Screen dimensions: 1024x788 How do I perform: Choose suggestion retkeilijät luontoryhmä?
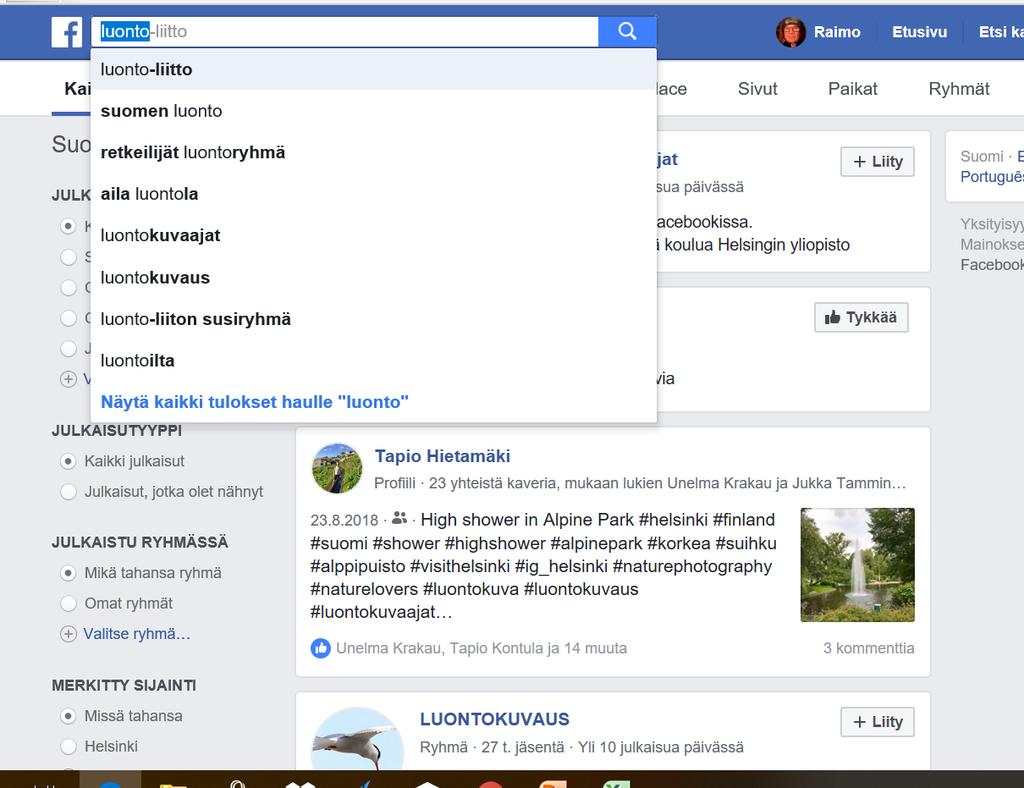tap(374, 153)
